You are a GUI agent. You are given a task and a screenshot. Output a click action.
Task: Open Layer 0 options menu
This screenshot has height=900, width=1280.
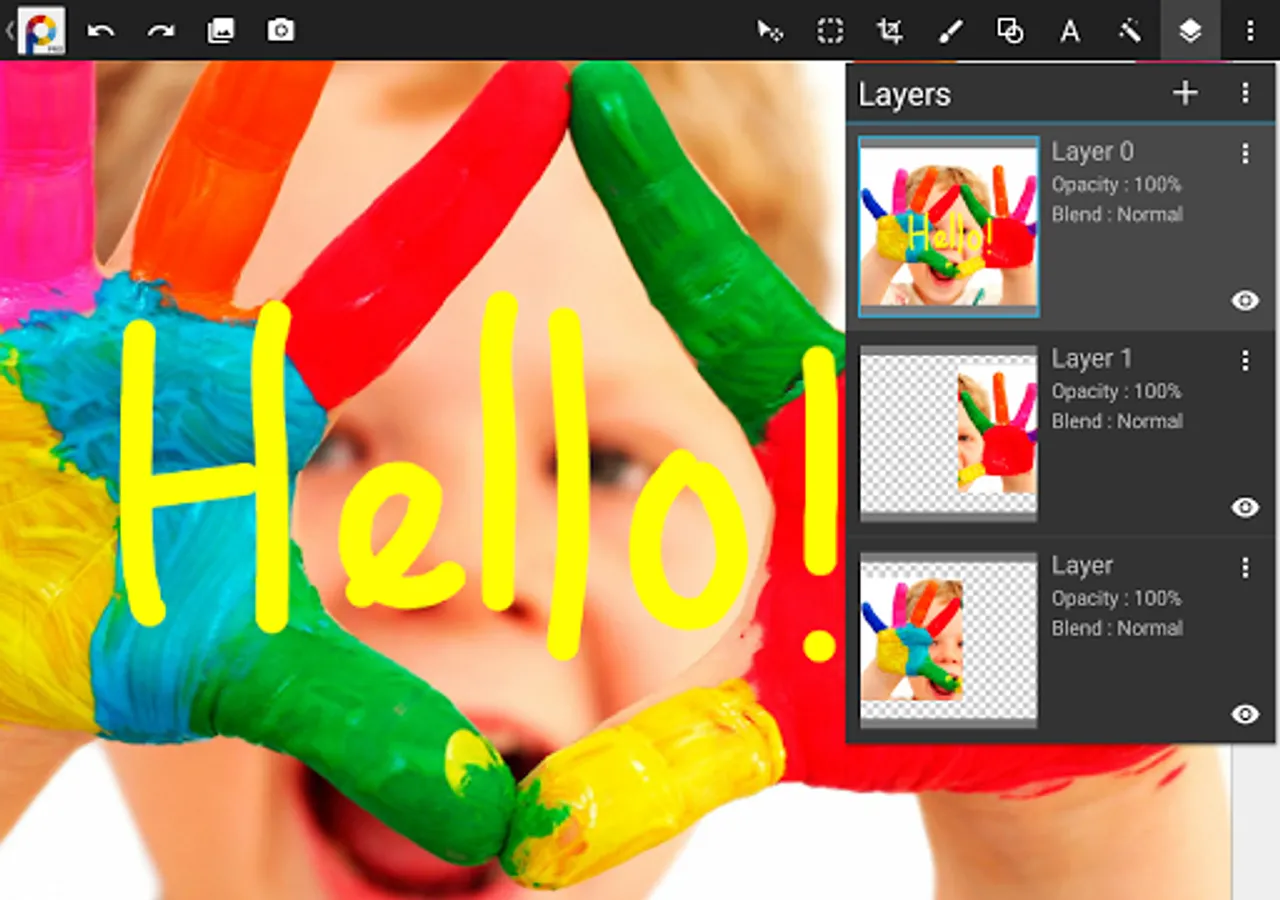pyautogui.click(x=1245, y=153)
